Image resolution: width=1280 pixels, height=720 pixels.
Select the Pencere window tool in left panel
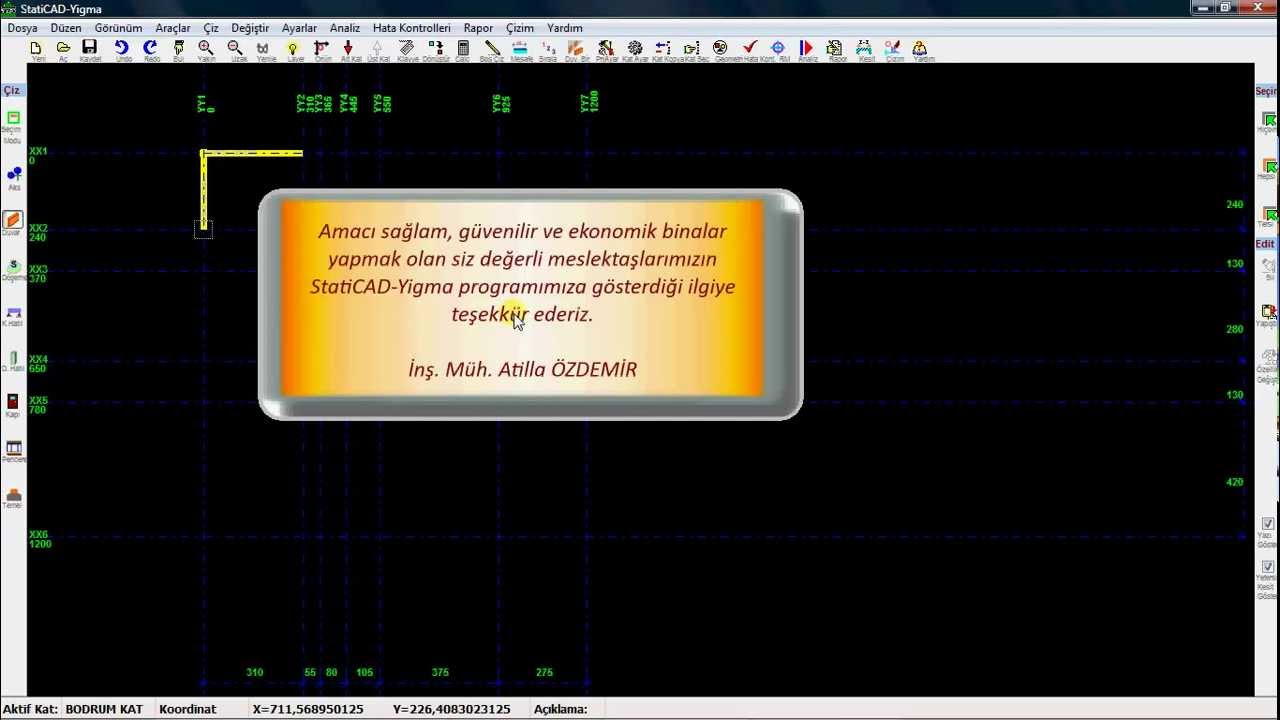(13, 451)
